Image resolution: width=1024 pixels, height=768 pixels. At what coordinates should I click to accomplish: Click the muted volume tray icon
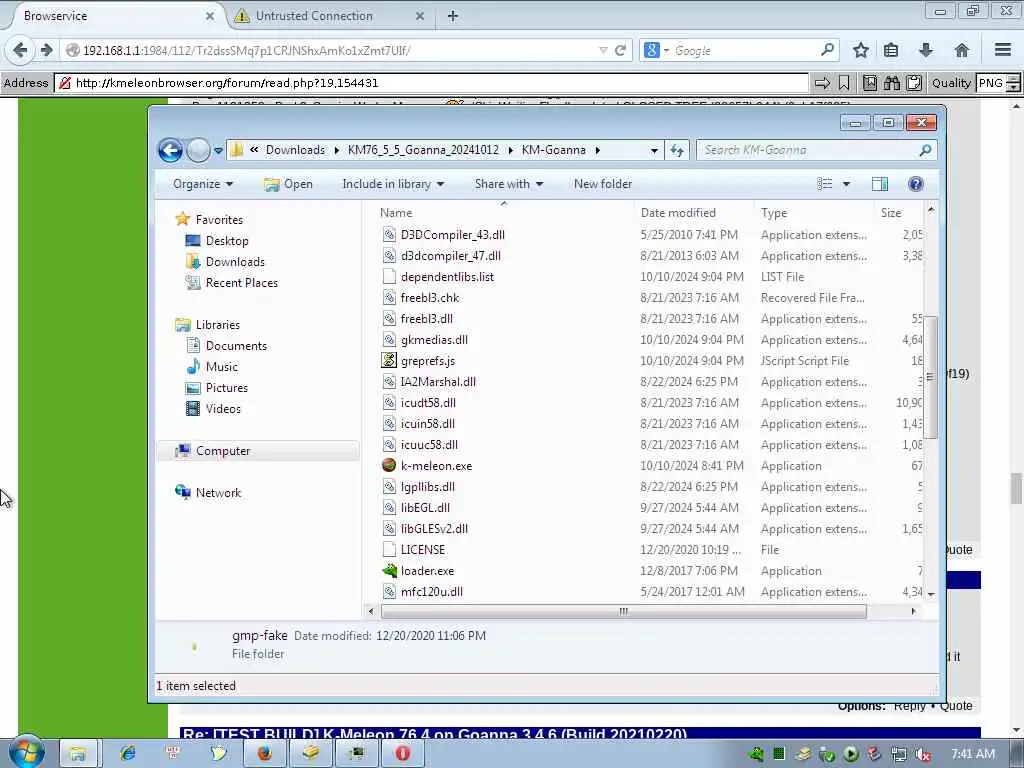point(923,755)
